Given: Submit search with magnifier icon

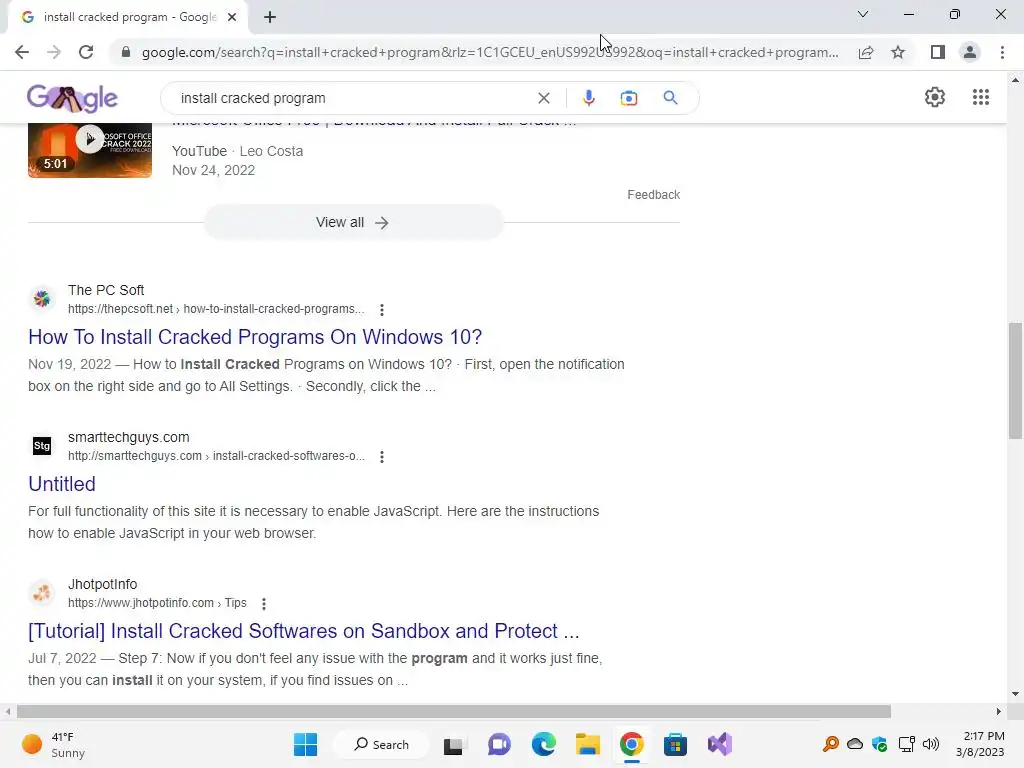Looking at the screenshot, I should (x=670, y=98).
